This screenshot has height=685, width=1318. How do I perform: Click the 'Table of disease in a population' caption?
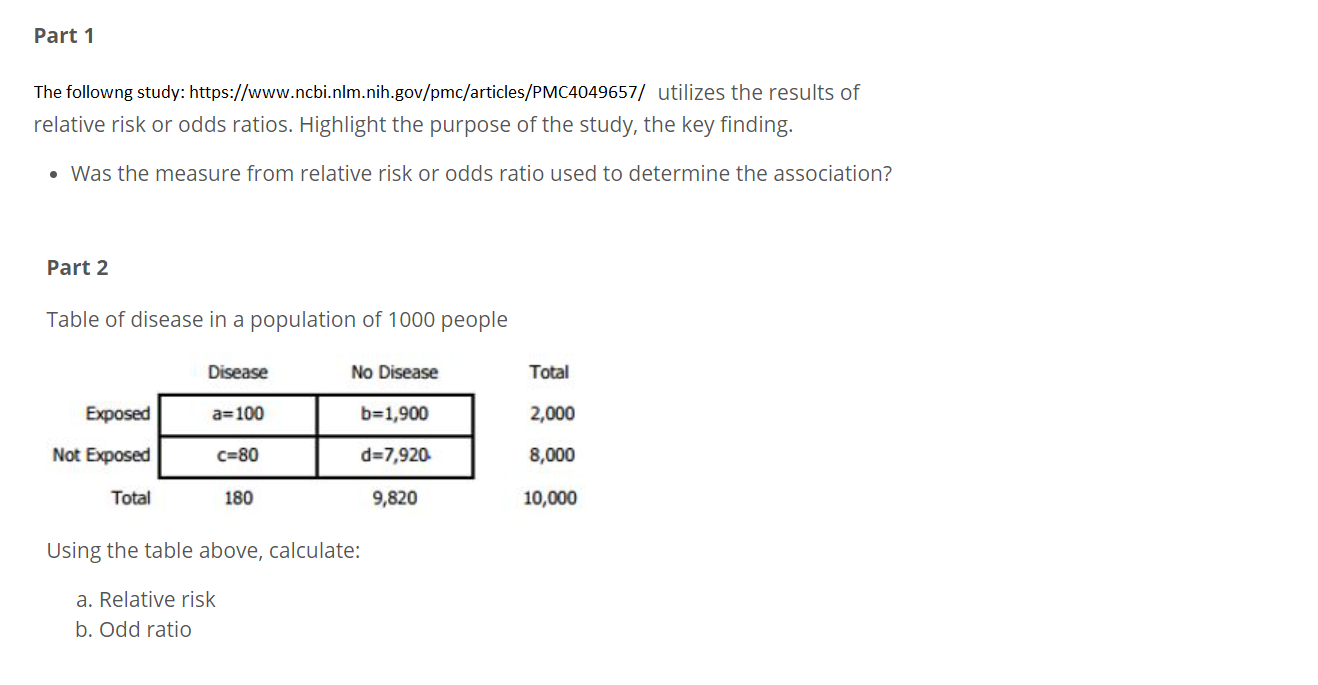277,320
